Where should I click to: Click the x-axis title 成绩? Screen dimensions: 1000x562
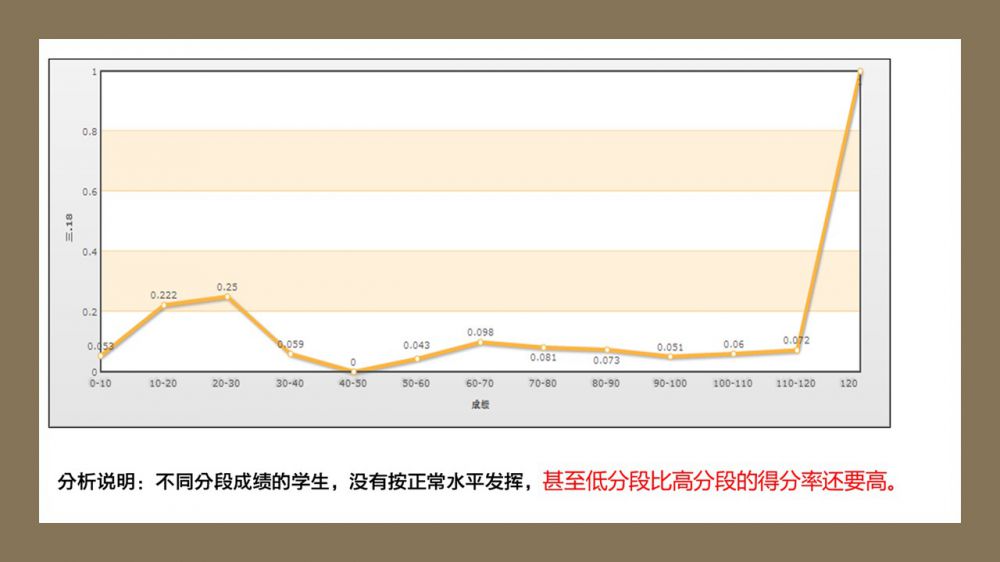[480, 405]
